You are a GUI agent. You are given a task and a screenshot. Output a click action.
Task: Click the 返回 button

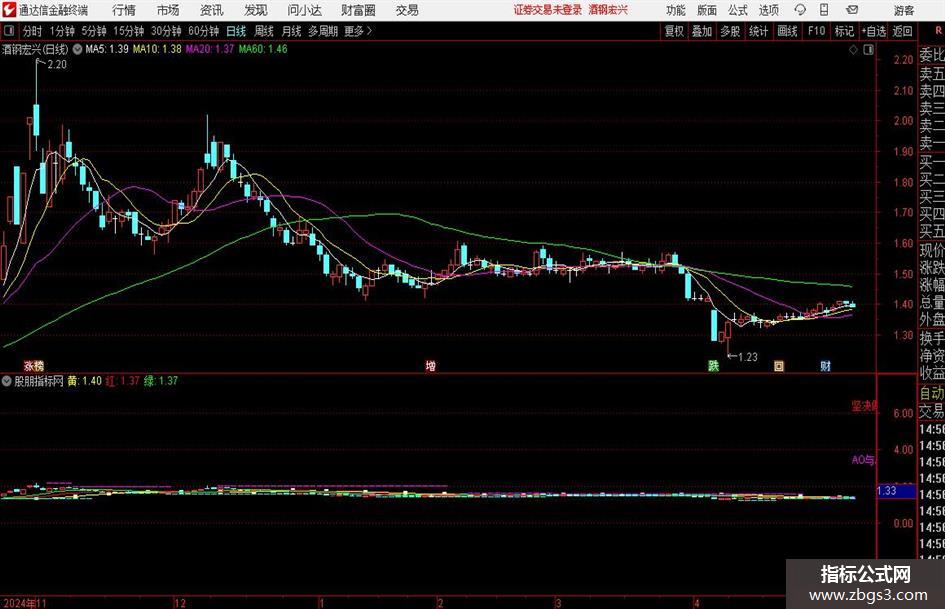pos(903,31)
